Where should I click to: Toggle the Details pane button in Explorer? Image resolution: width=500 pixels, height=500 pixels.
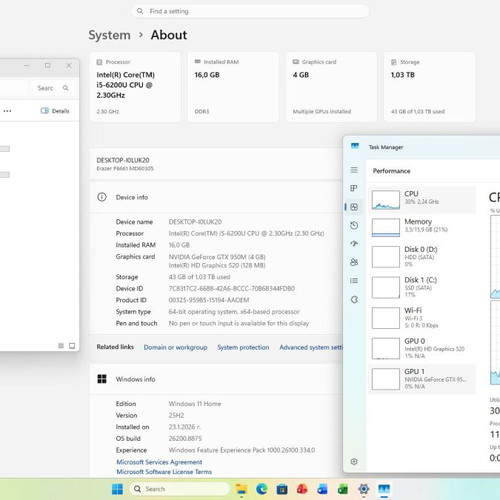[x=55, y=111]
